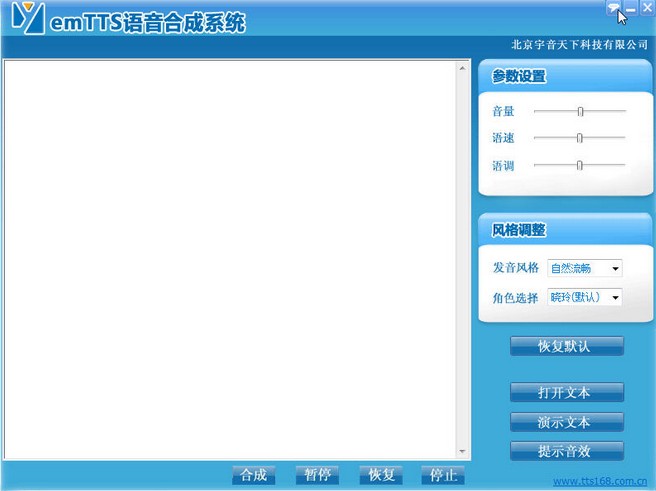Click the 语速 speech rate slider handle
The image size is (656, 491).
coord(579,138)
